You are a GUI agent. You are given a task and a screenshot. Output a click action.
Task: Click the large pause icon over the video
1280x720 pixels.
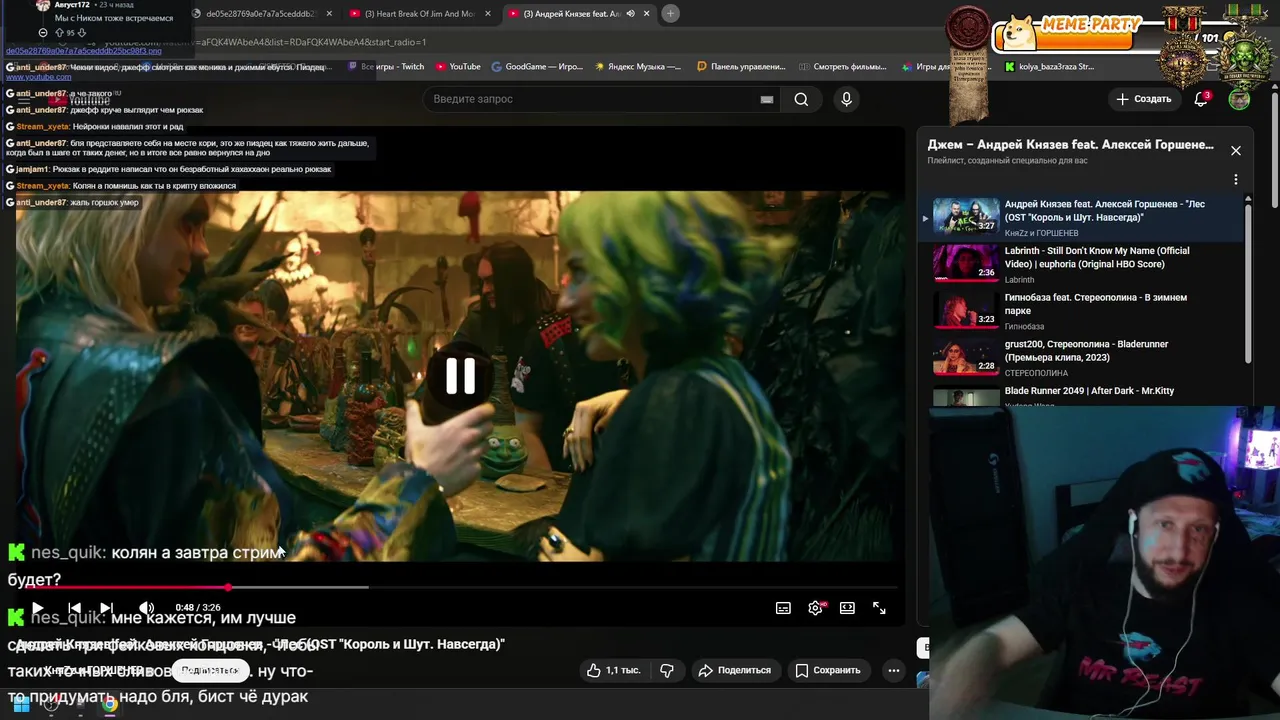pos(460,376)
